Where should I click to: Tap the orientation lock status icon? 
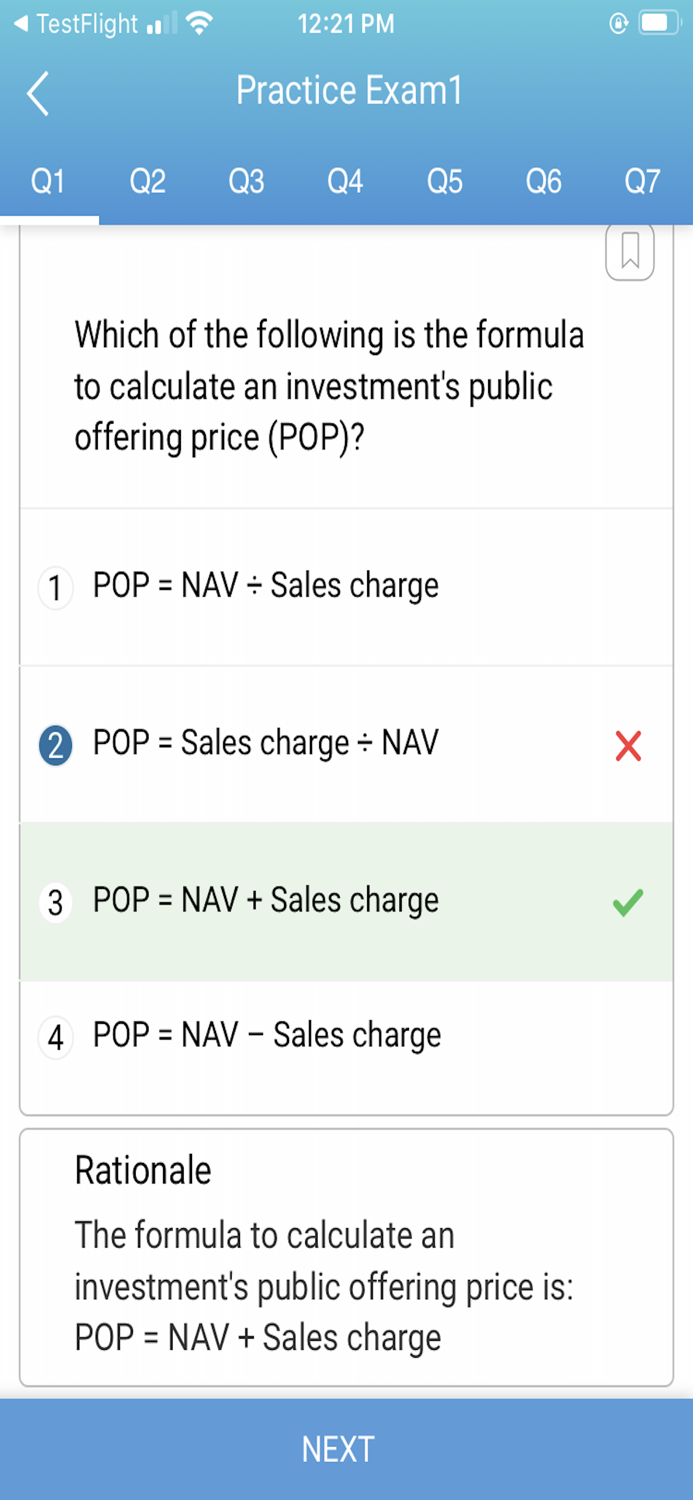[x=619, y=24]
